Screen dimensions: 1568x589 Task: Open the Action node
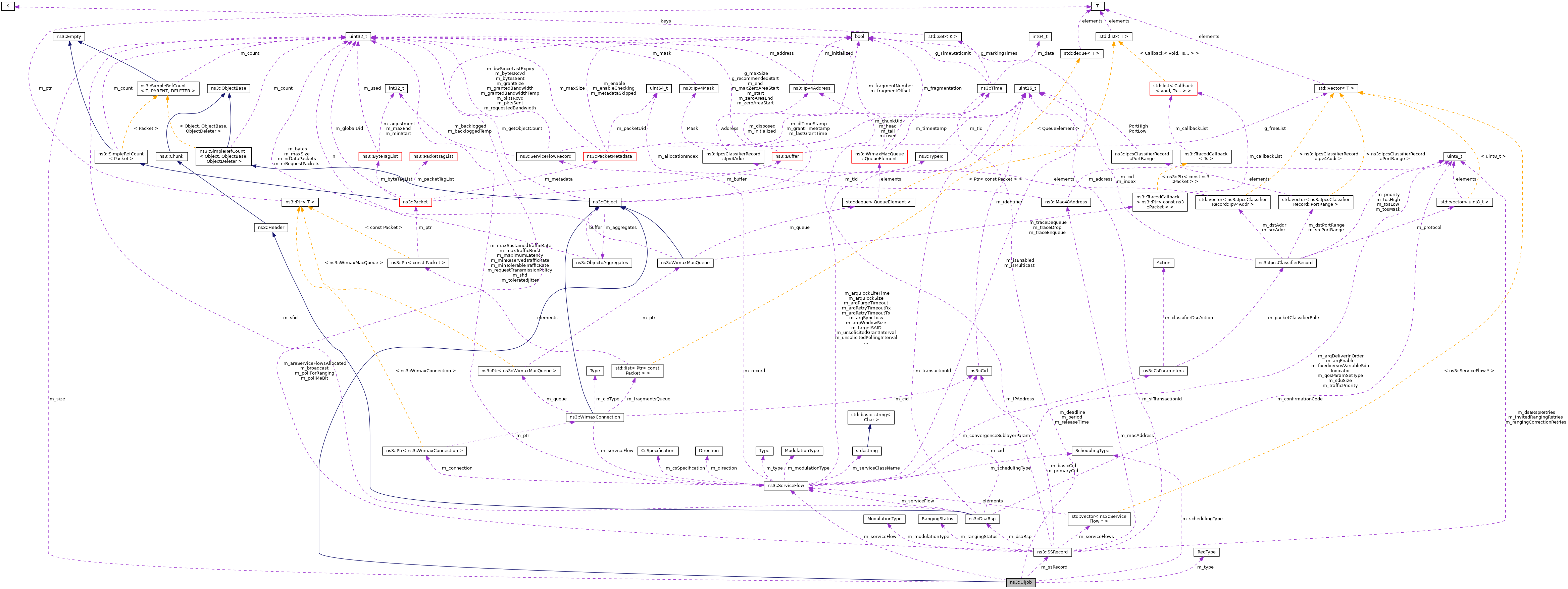[x=1163, y=262]
